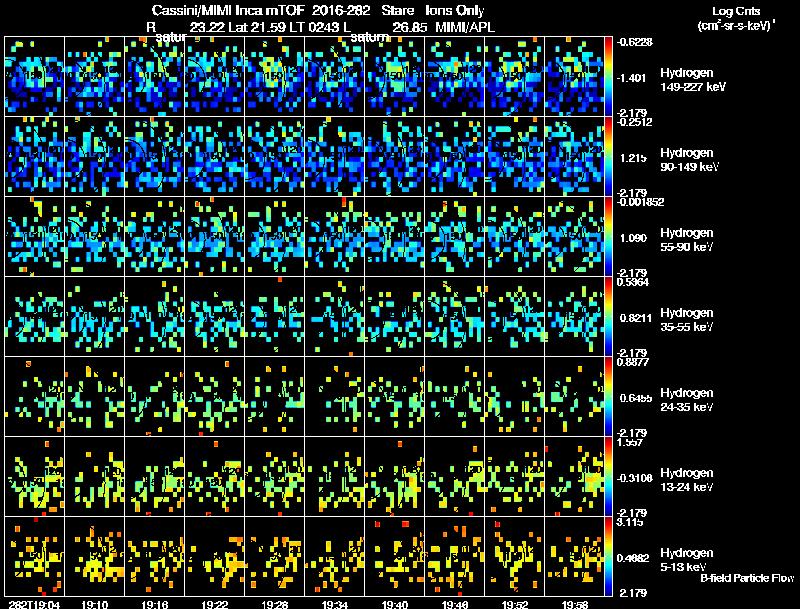Click the Hydrogen 90-149 keV color scale bar
The width and height of the screenshot is (800, 609).
click(608, 157)
